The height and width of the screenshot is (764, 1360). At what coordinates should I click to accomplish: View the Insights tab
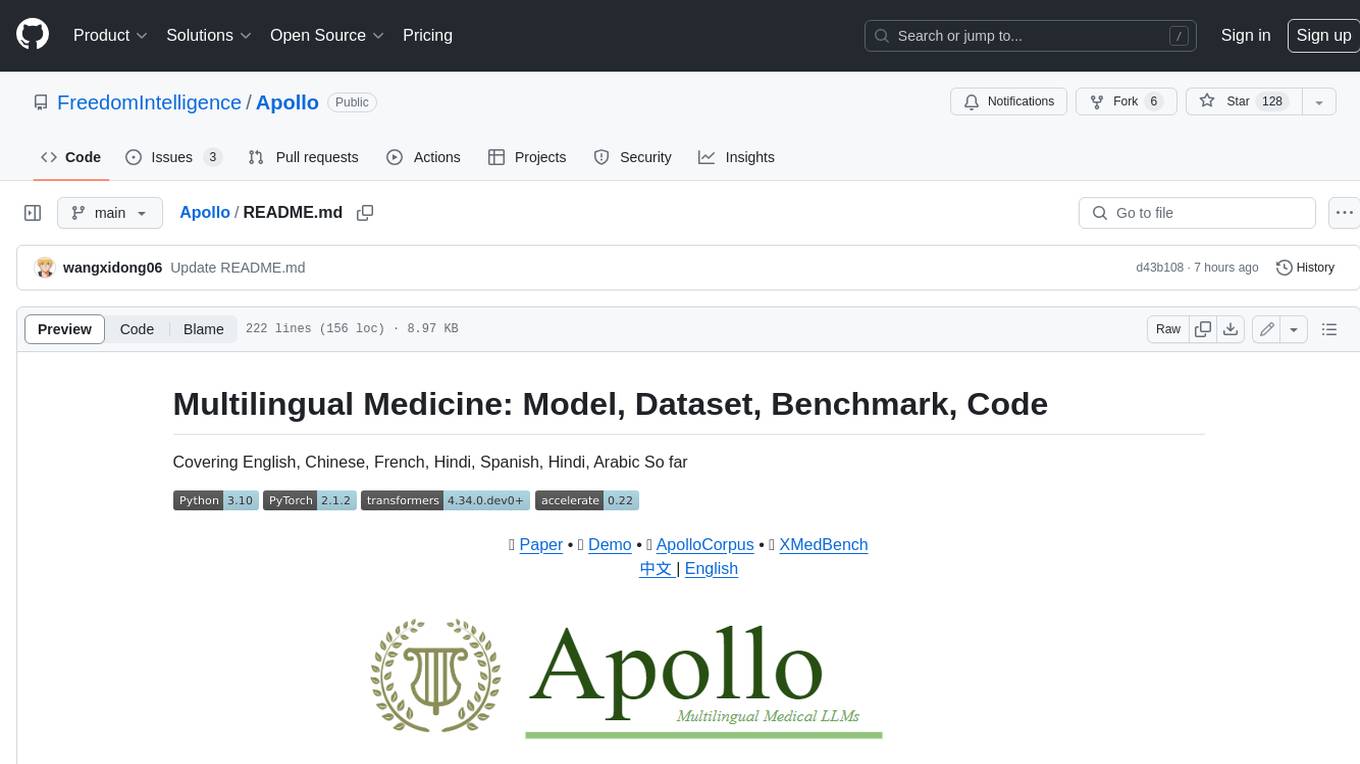(736, 157)
